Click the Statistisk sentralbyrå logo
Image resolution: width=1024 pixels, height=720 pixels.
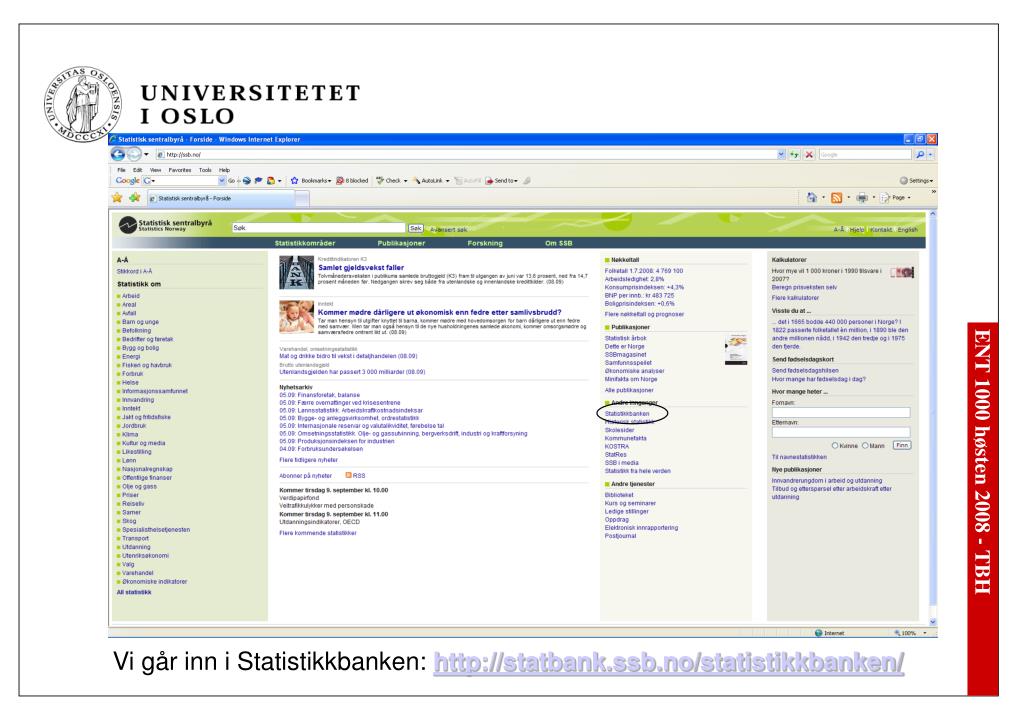pos(165,225)
